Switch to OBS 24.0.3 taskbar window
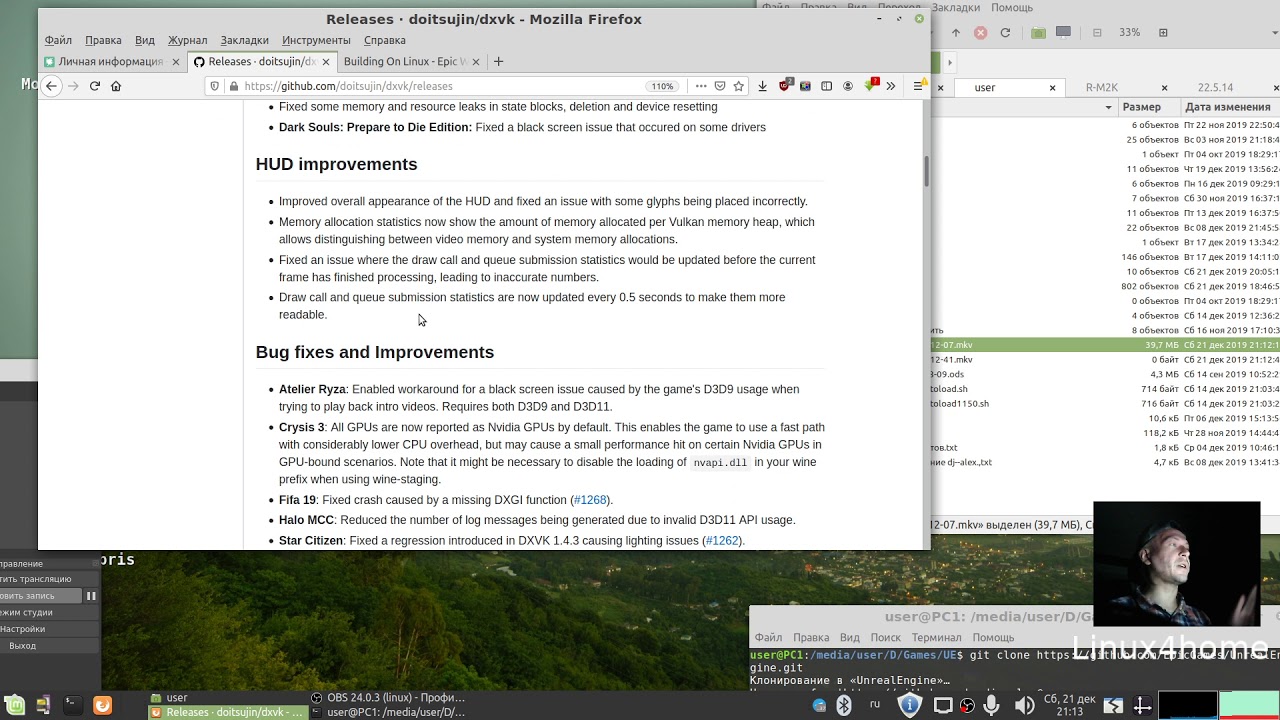 pos(388,697)
